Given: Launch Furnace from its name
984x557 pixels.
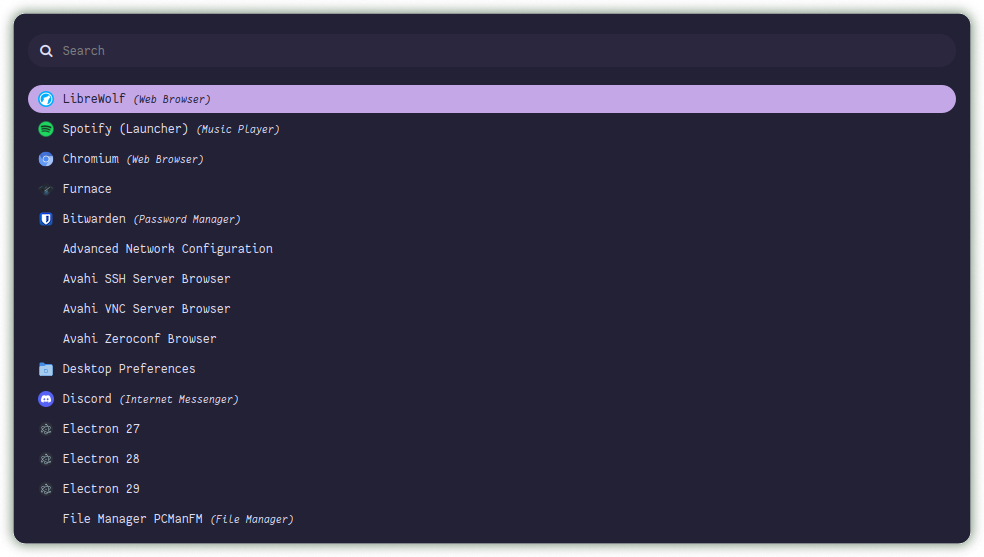Looking at the screenshot, I should point(87,189).
